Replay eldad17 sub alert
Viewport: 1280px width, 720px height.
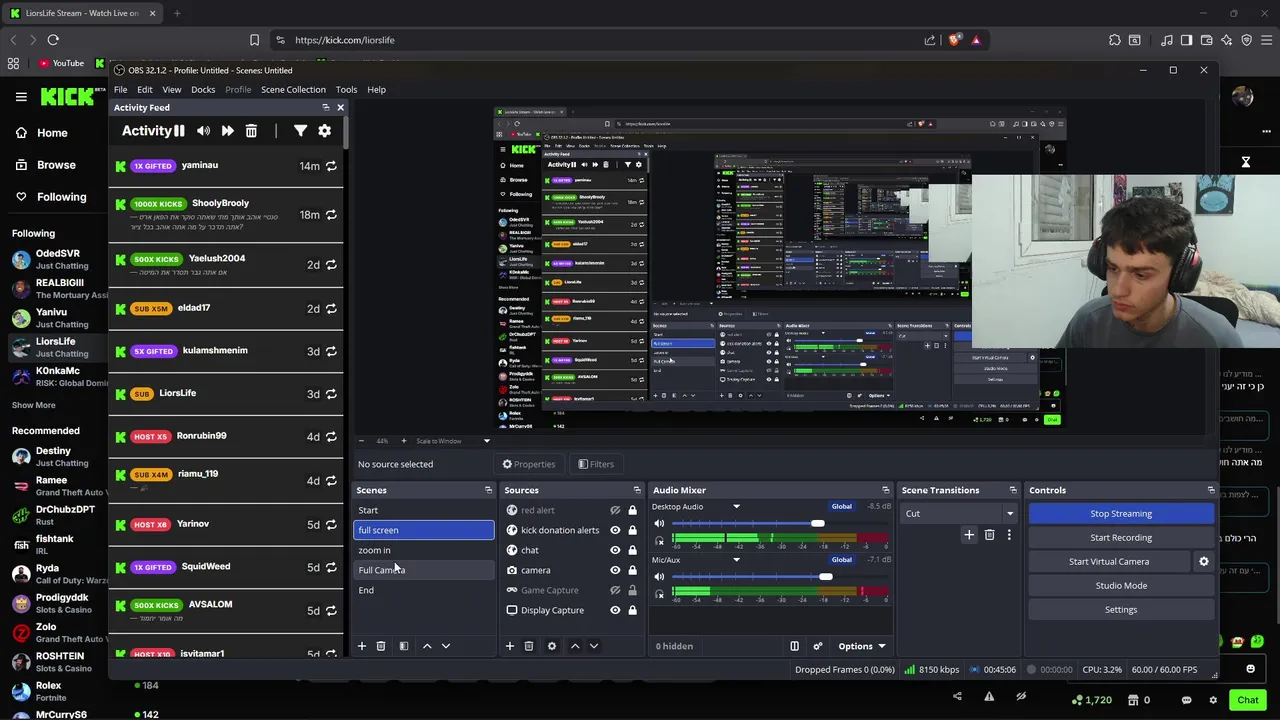[331, 309]
